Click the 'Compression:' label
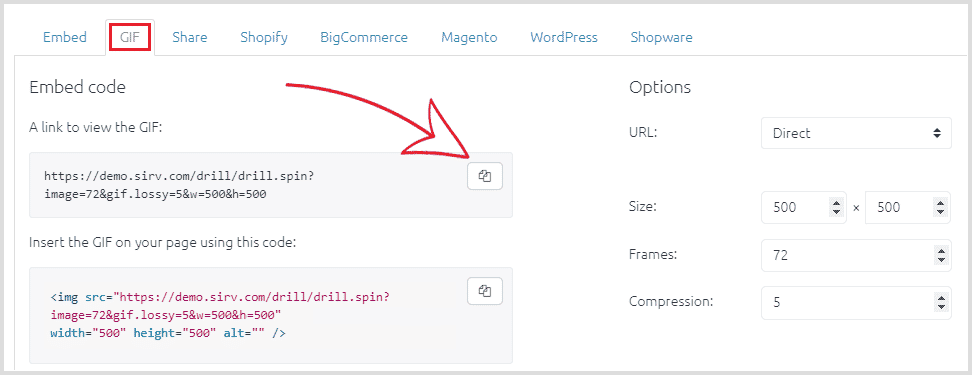Image resolution: width=972 pixels, height=375 pixels. tap(671, 302)
